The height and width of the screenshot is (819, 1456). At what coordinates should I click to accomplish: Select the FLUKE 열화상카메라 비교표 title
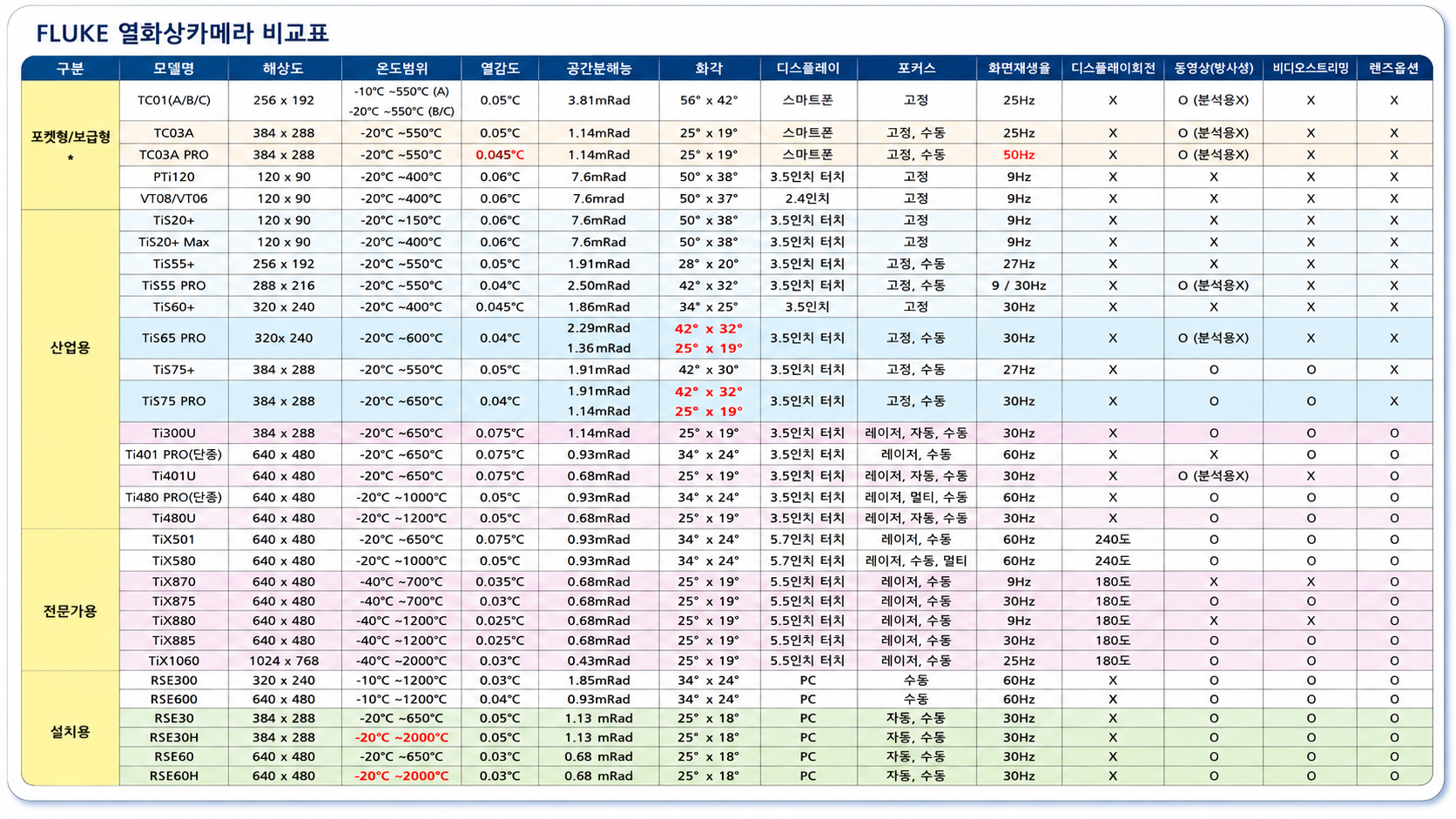182,33
